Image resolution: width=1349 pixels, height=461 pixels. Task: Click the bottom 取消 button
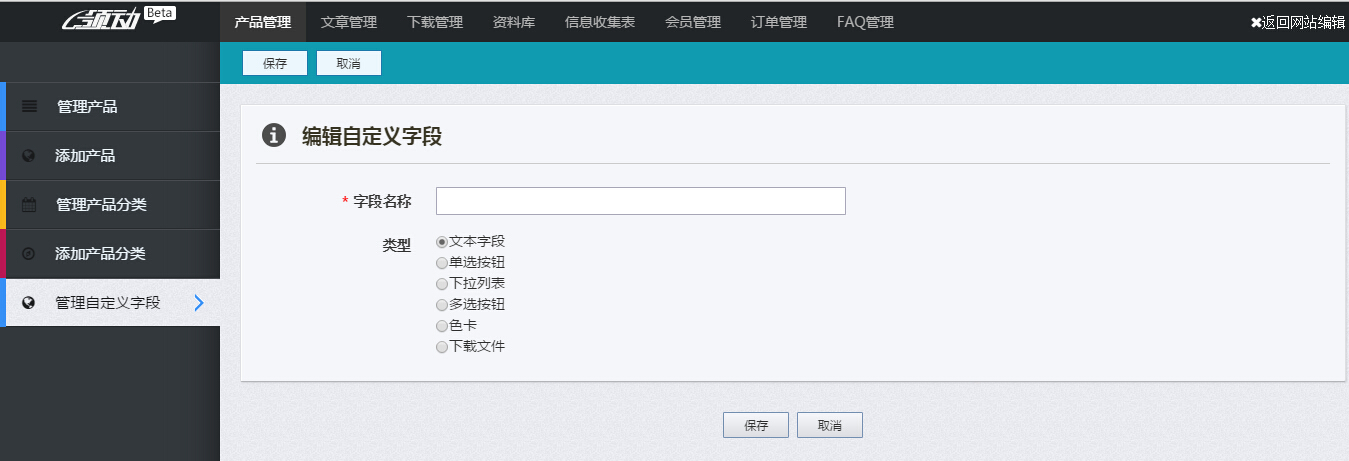[829, 425]
